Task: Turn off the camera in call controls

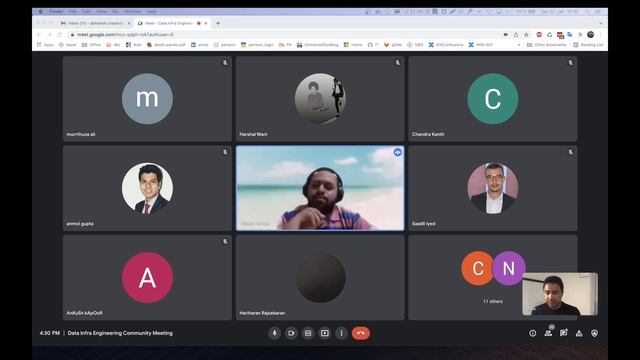Action: tap(291, 333)
